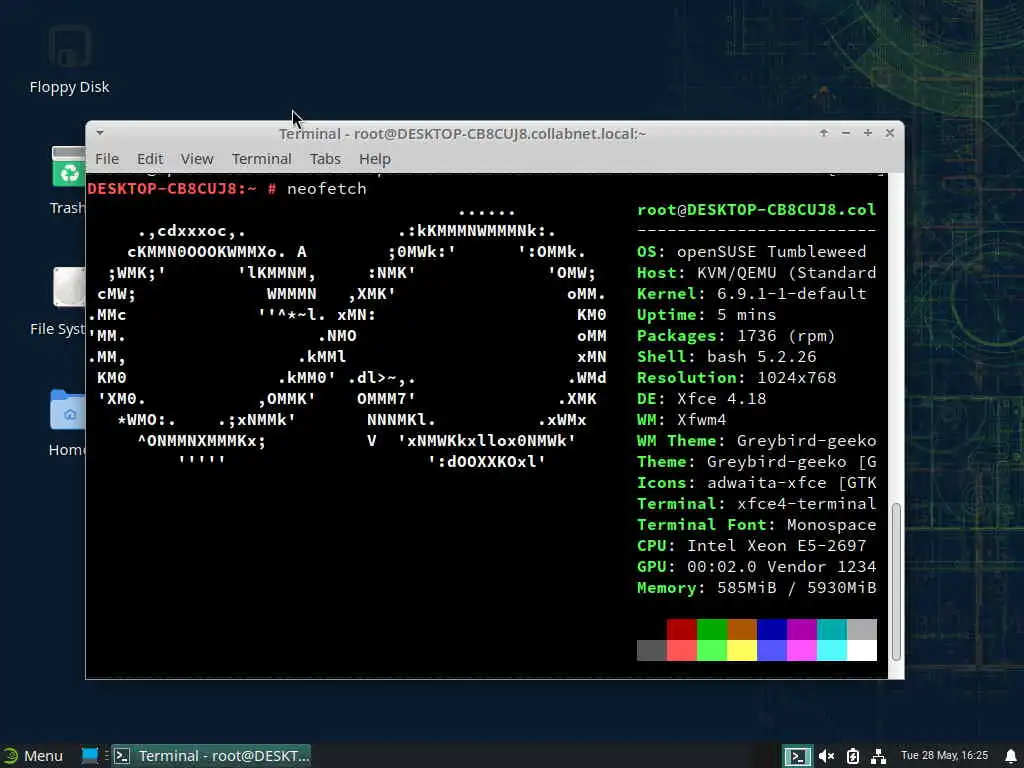This screenshot has width=1024, height=768.
Task: Open the Tabs menu in Terminal
Action: coord(325,159)
